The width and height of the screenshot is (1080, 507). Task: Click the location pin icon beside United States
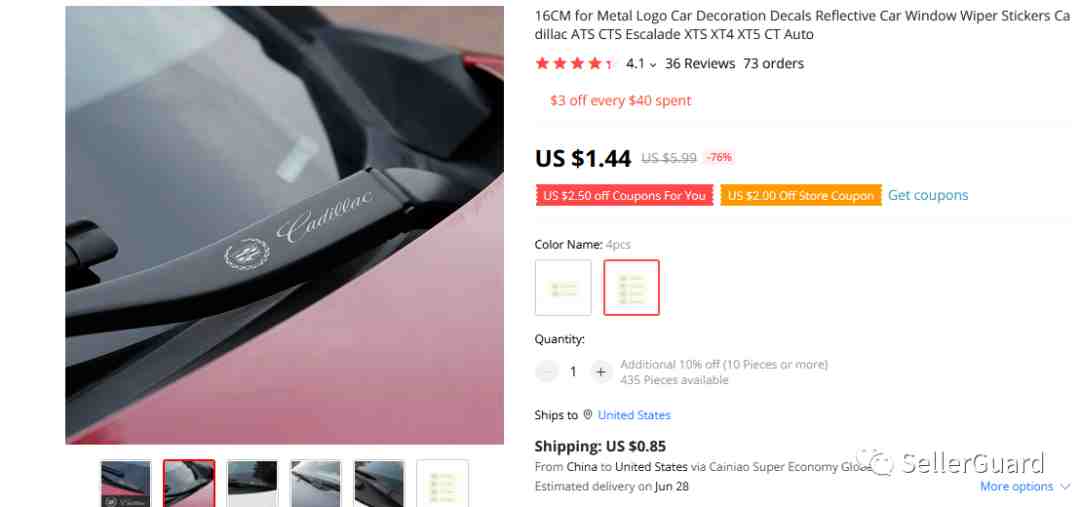588,415
